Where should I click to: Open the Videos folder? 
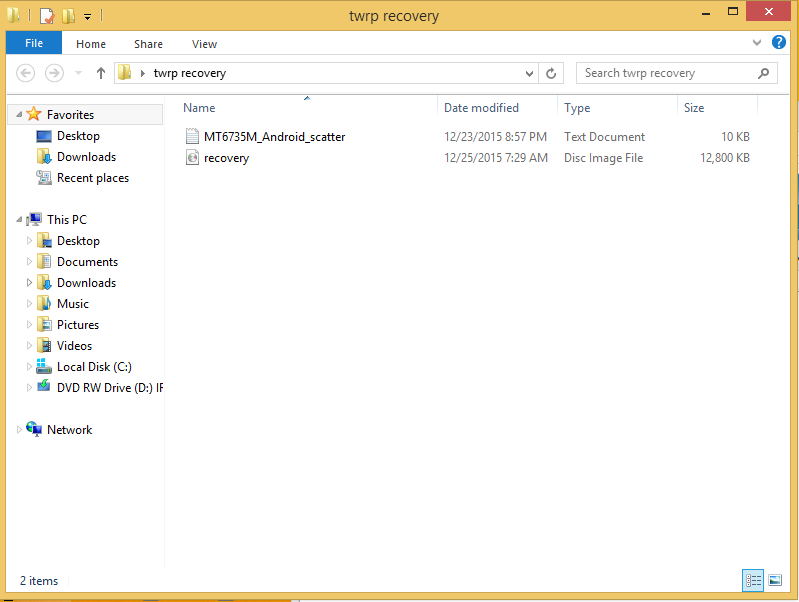click(74, 346)
